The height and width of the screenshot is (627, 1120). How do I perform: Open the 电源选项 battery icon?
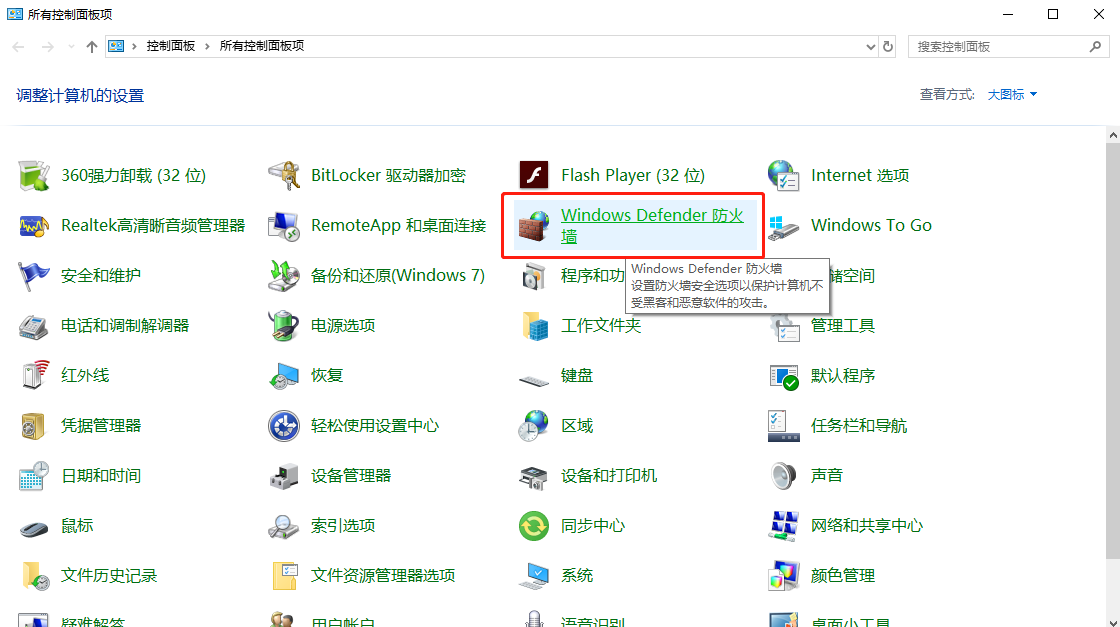pyautogui.click(x=284, y=326)
